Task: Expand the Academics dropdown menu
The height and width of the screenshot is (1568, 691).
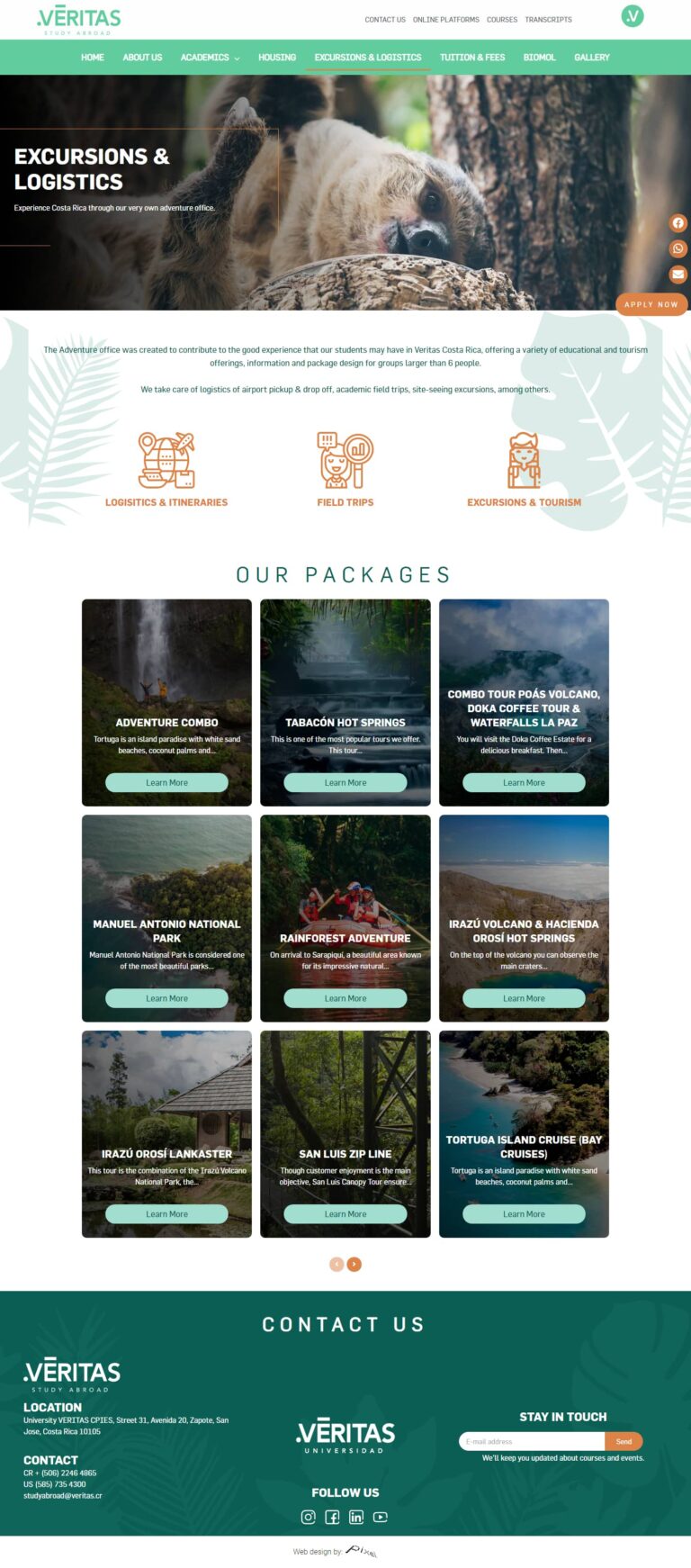Action: (210, 58)
